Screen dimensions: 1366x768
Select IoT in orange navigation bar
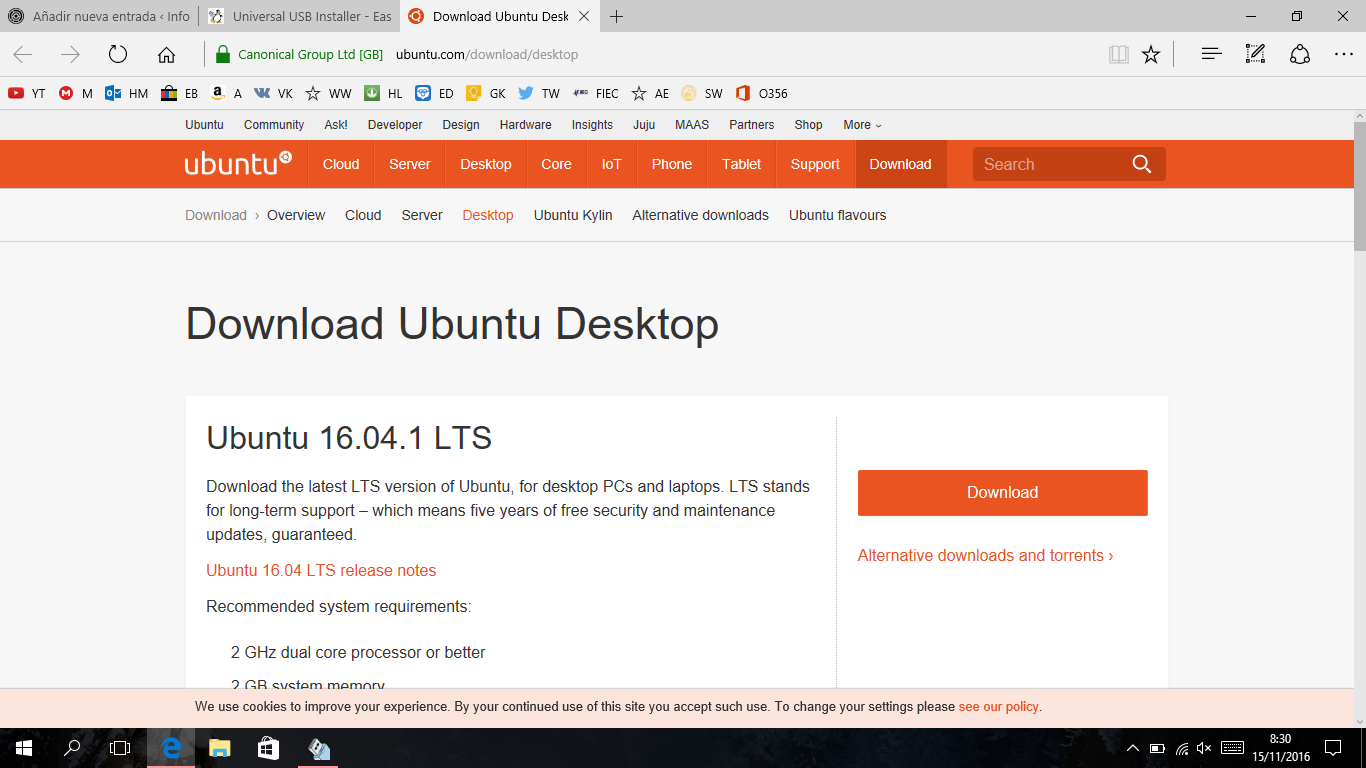(x=611, y=164)
